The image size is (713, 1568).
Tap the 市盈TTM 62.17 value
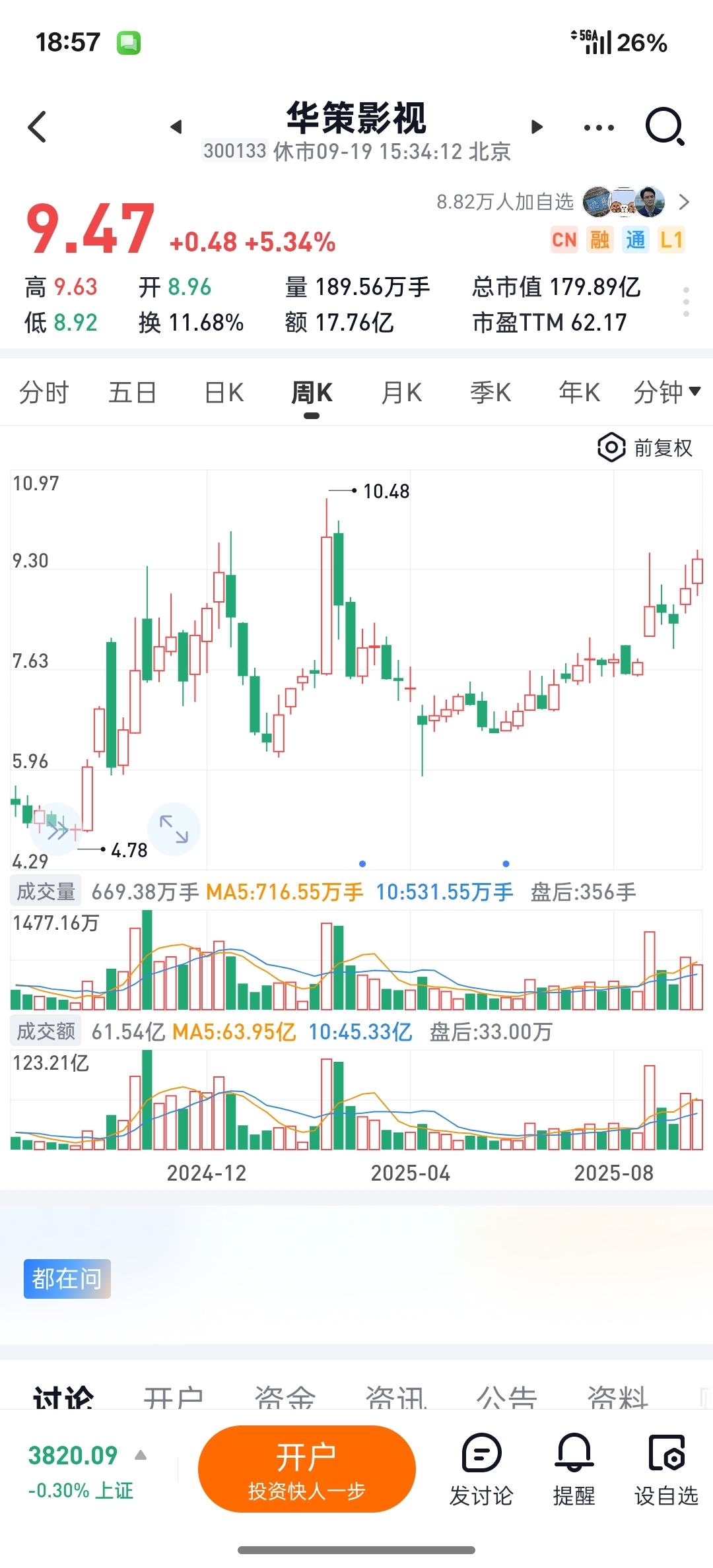549,323
